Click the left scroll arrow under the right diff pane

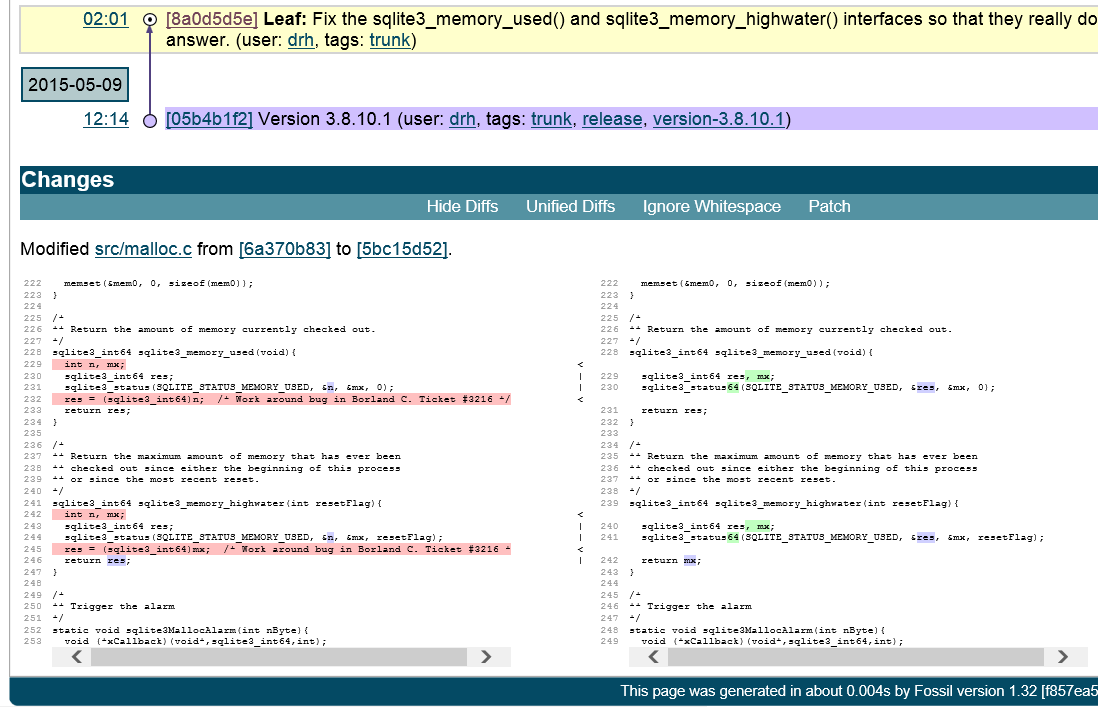click(x=651, y=657)
